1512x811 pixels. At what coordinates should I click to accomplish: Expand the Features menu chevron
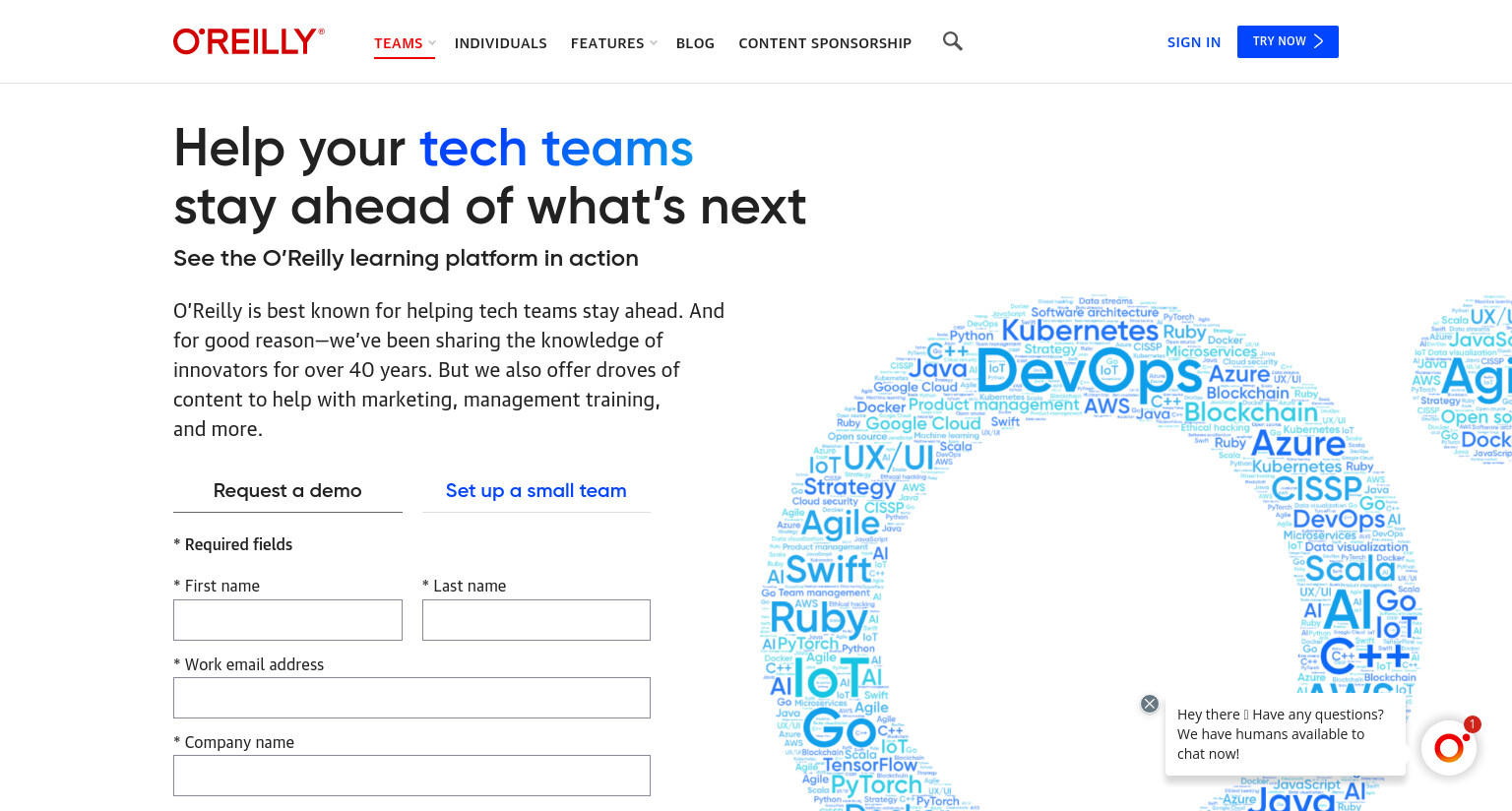[x=653, y=43]
